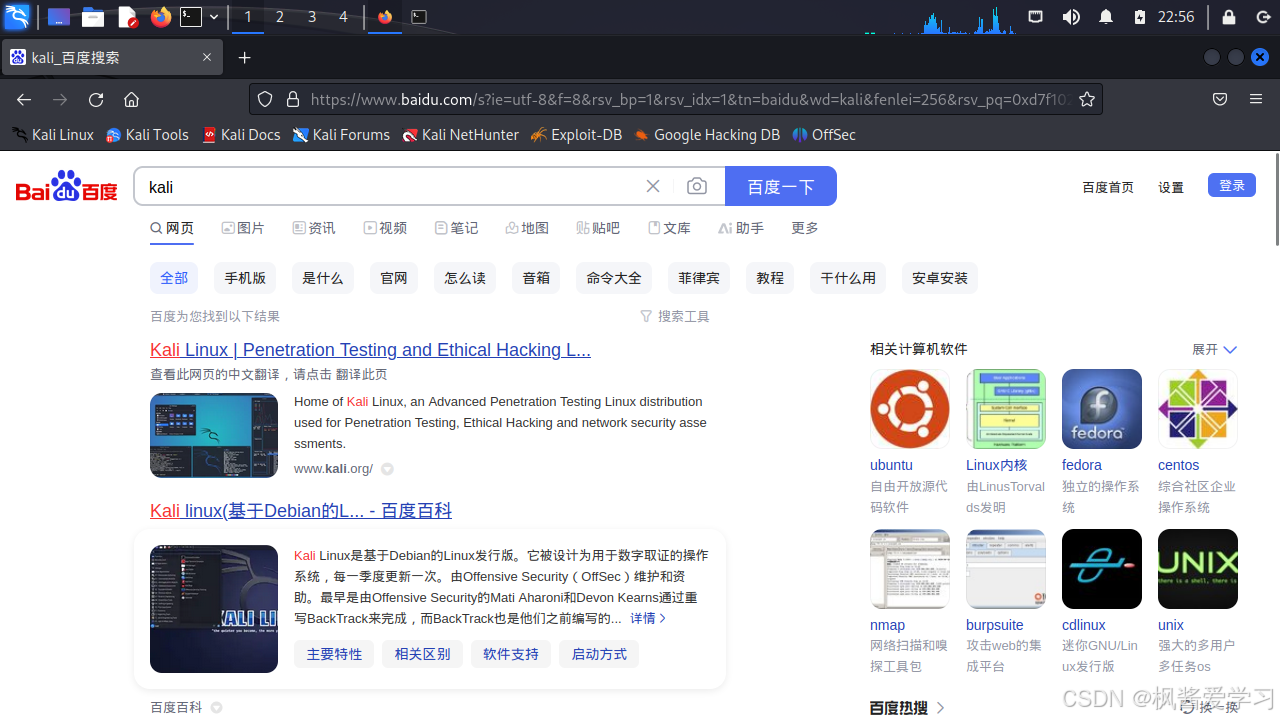Open the 百度百科 Kali linux result
The height and width of the screenshot is (720, 1280).
(301, 511)
